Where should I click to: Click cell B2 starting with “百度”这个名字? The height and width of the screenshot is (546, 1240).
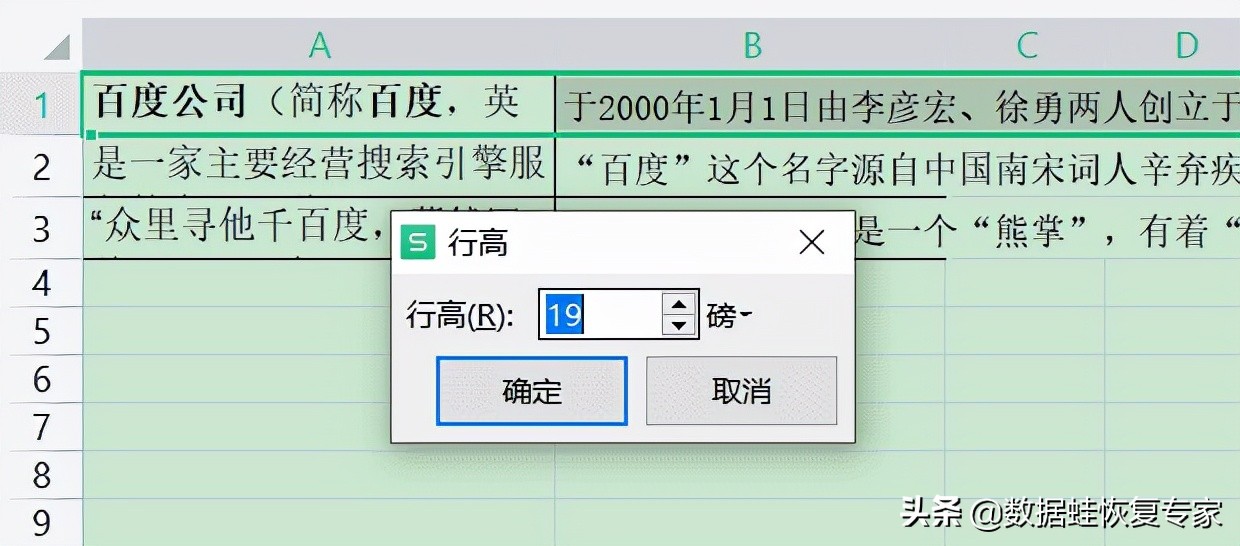point(751,167)
